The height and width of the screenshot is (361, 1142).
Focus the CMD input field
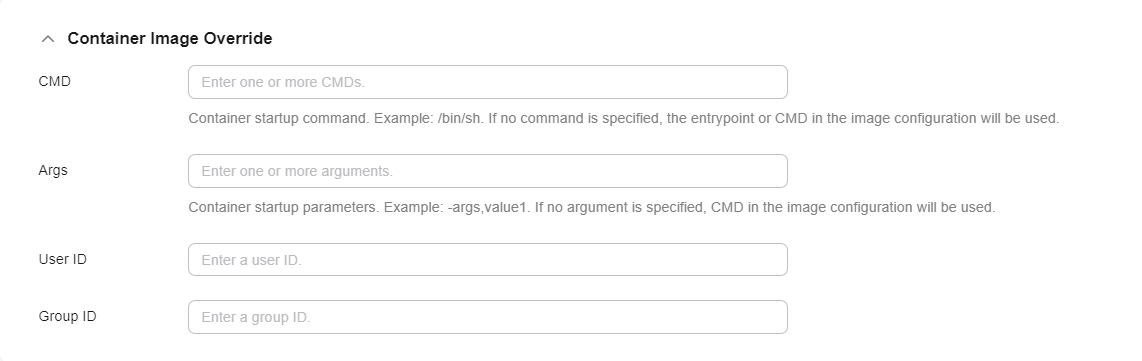tap(487, 82)
